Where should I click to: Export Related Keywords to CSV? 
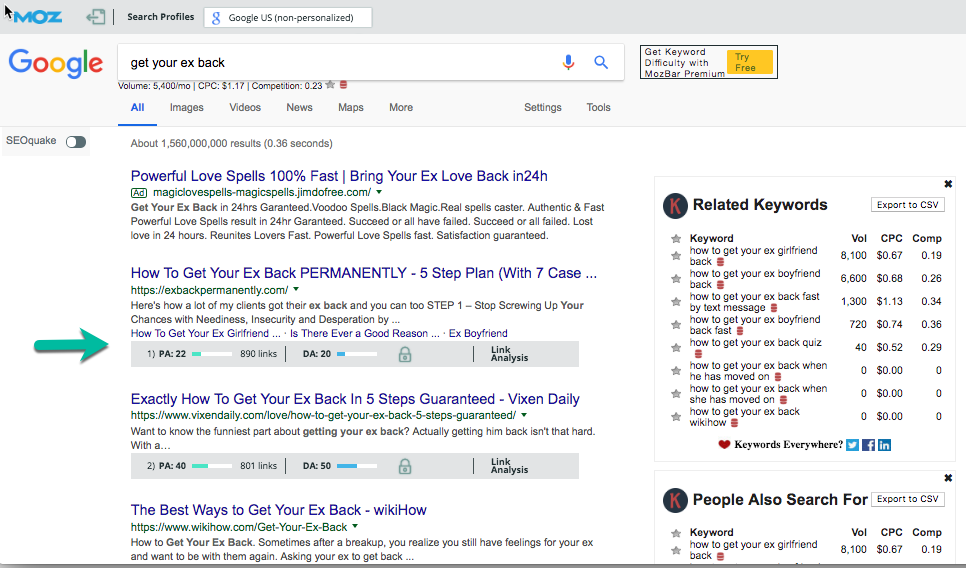pos(907,205)
